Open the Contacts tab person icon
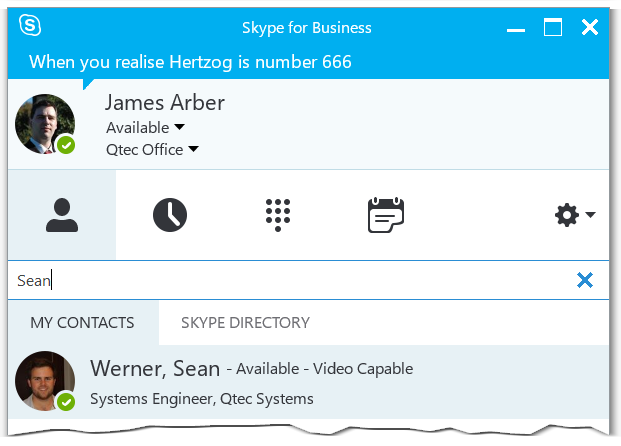The image size is (621, 446). coord(62,215)
